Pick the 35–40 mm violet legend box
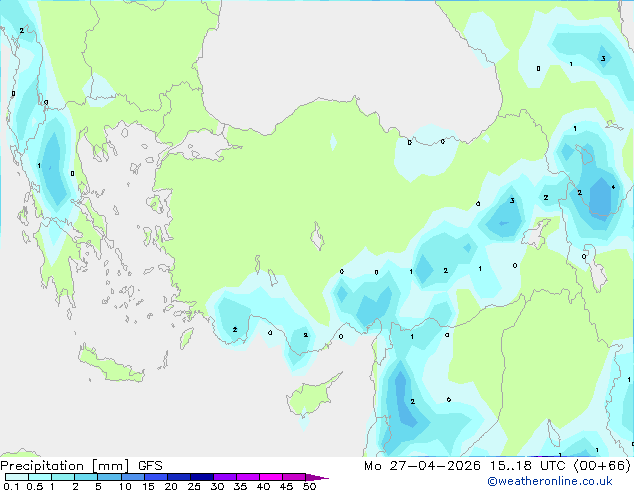Screen dimensions: 634x490 [x=248, y=477]
